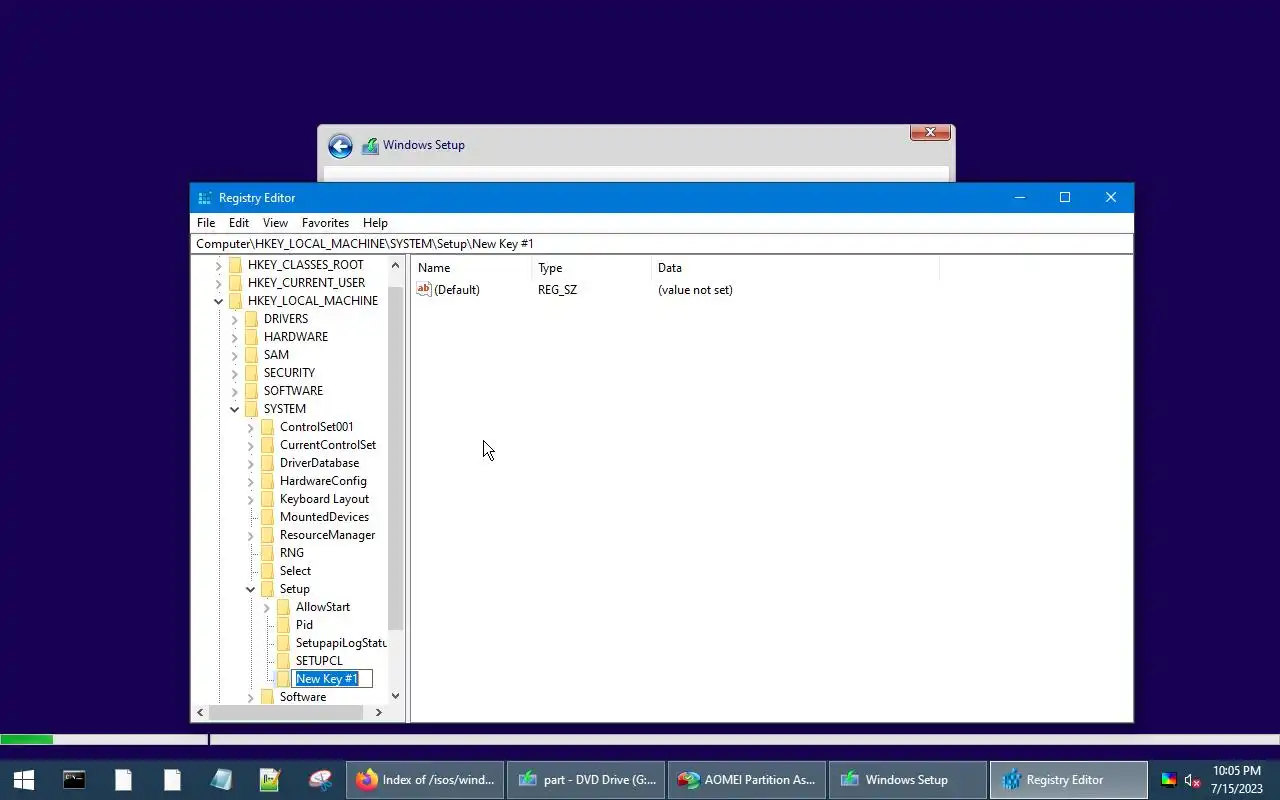Click the SECURITY folder icon
Screen dimensions: 1280x800
[252, 373]
